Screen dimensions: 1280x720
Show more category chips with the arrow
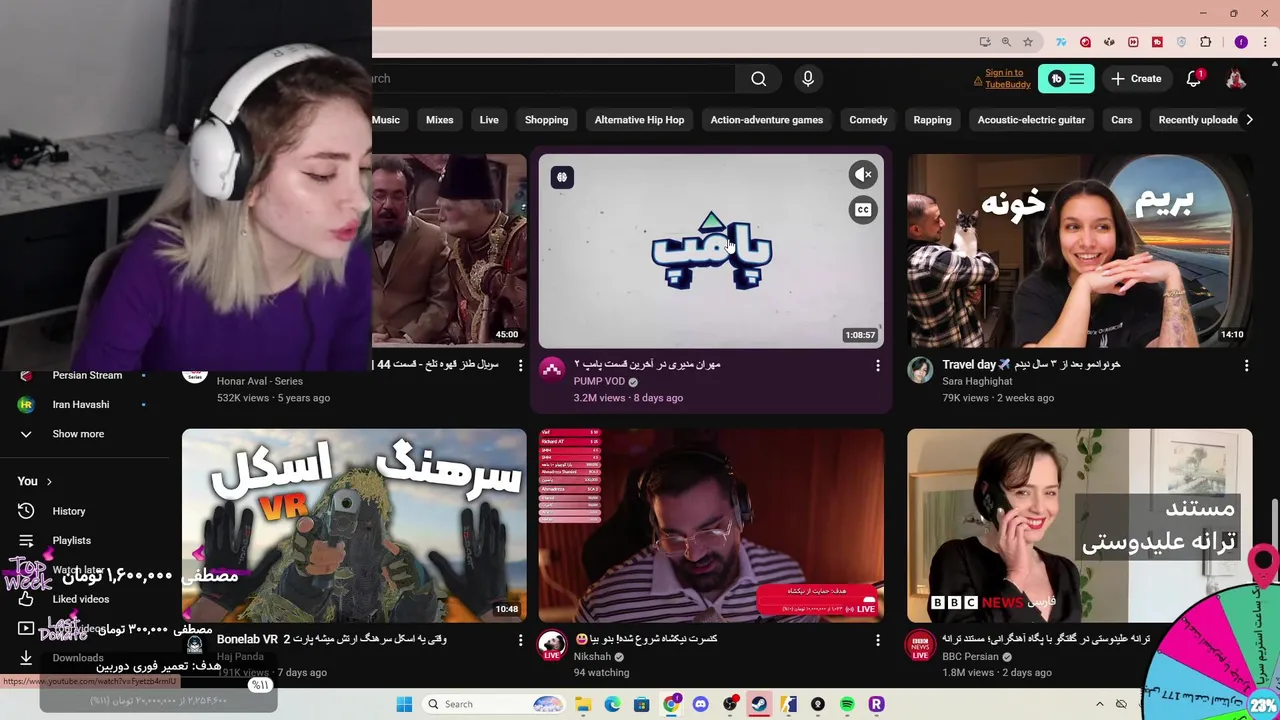(x=1248, y=120)
